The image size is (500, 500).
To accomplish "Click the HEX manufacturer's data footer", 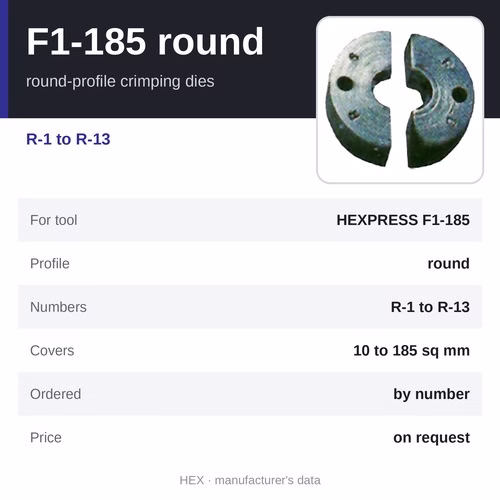I will (x=250, y=480).
